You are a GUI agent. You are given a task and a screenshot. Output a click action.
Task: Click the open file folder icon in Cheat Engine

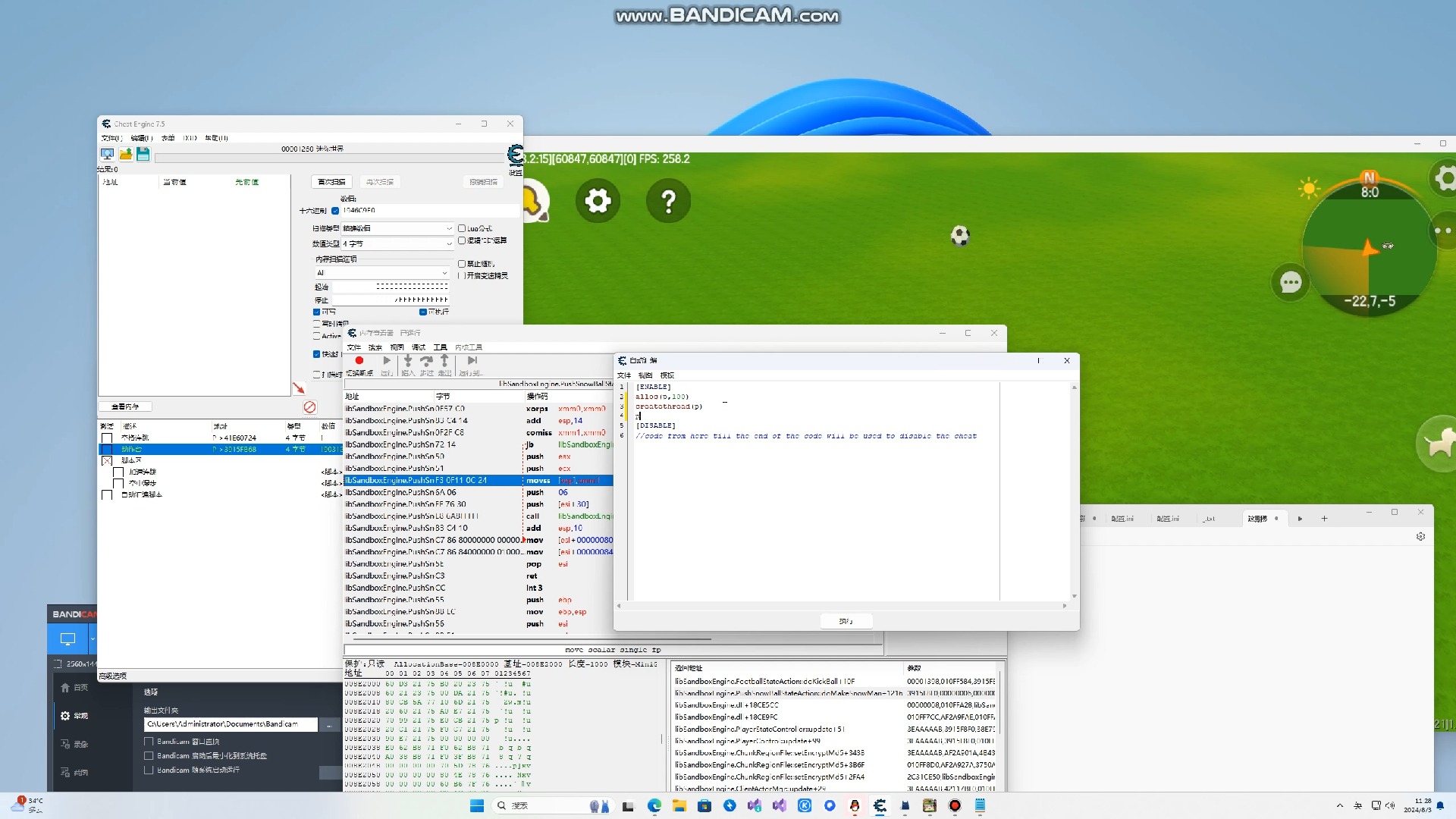(x=125, y=154)
